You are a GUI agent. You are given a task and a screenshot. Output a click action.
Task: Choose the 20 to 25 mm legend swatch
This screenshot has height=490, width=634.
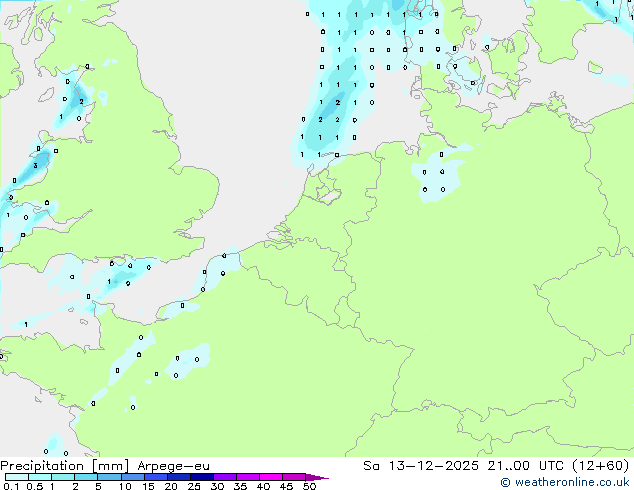(x=178, y=477)
